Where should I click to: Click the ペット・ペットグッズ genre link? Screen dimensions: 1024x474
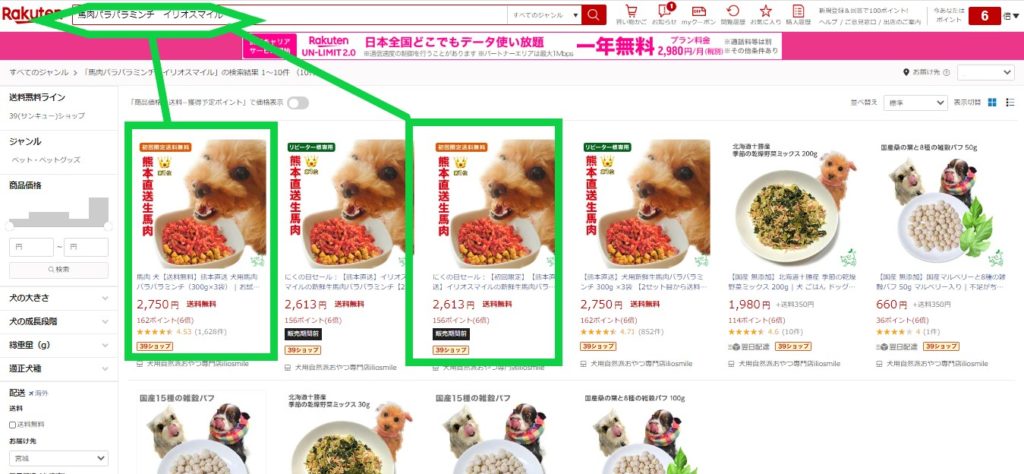46,160
